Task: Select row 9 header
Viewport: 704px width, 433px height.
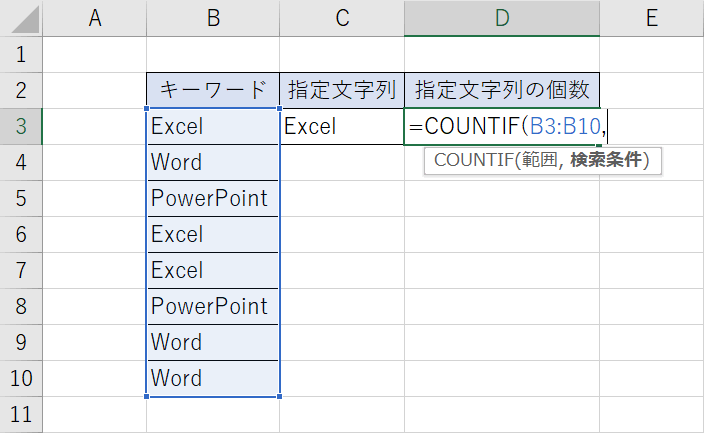Action: point(21,342)
